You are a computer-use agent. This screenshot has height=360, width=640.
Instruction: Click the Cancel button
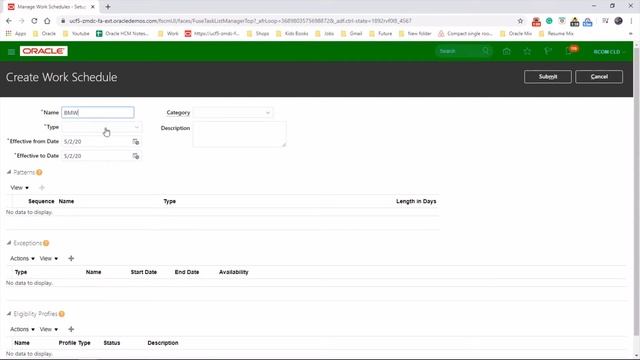click(x=599, y=77)
